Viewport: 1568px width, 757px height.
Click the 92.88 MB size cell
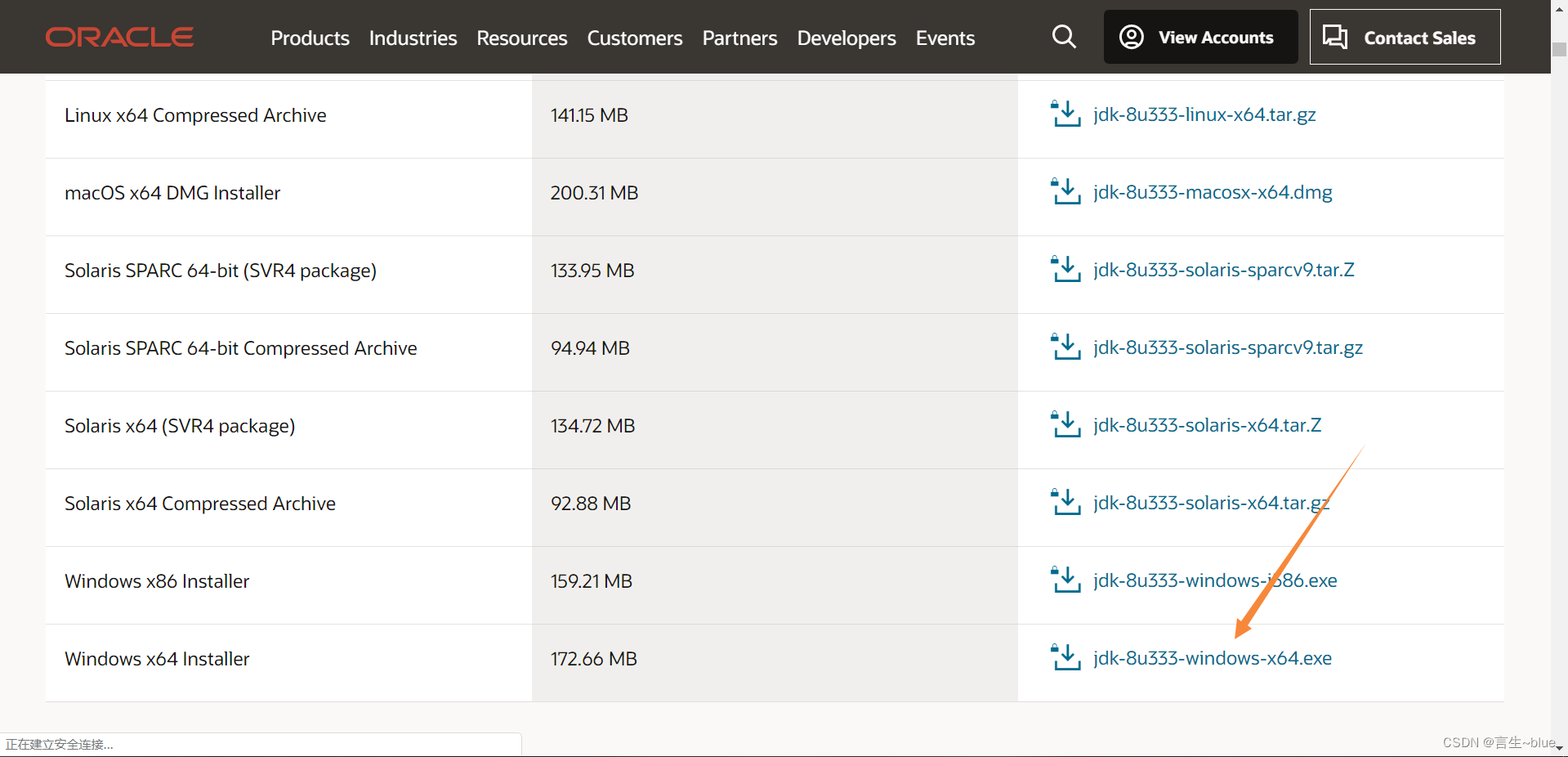point(775,508)
